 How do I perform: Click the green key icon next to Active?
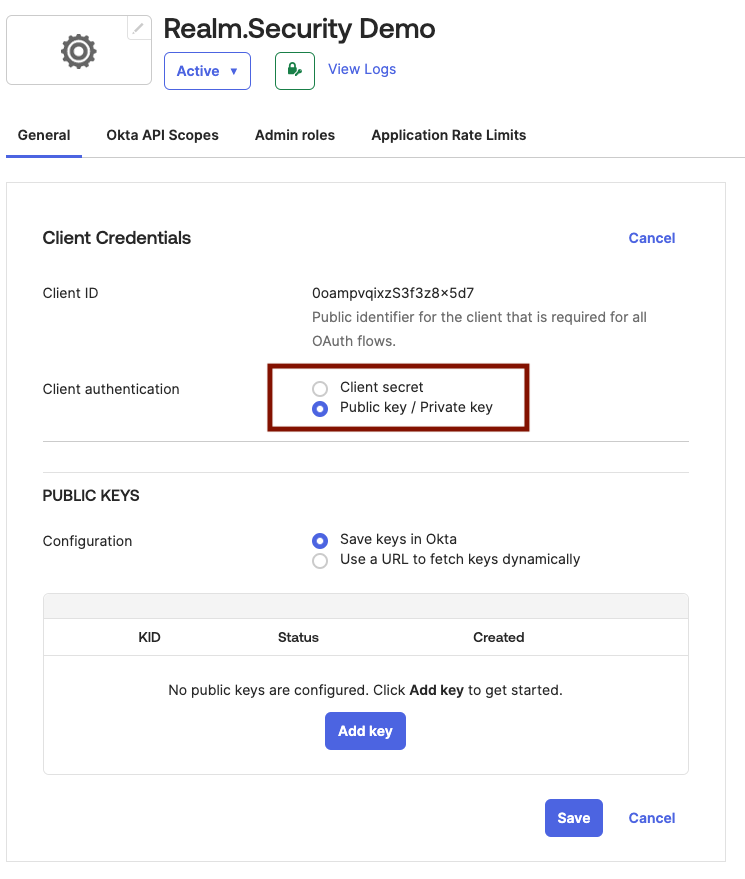[294, 70]
